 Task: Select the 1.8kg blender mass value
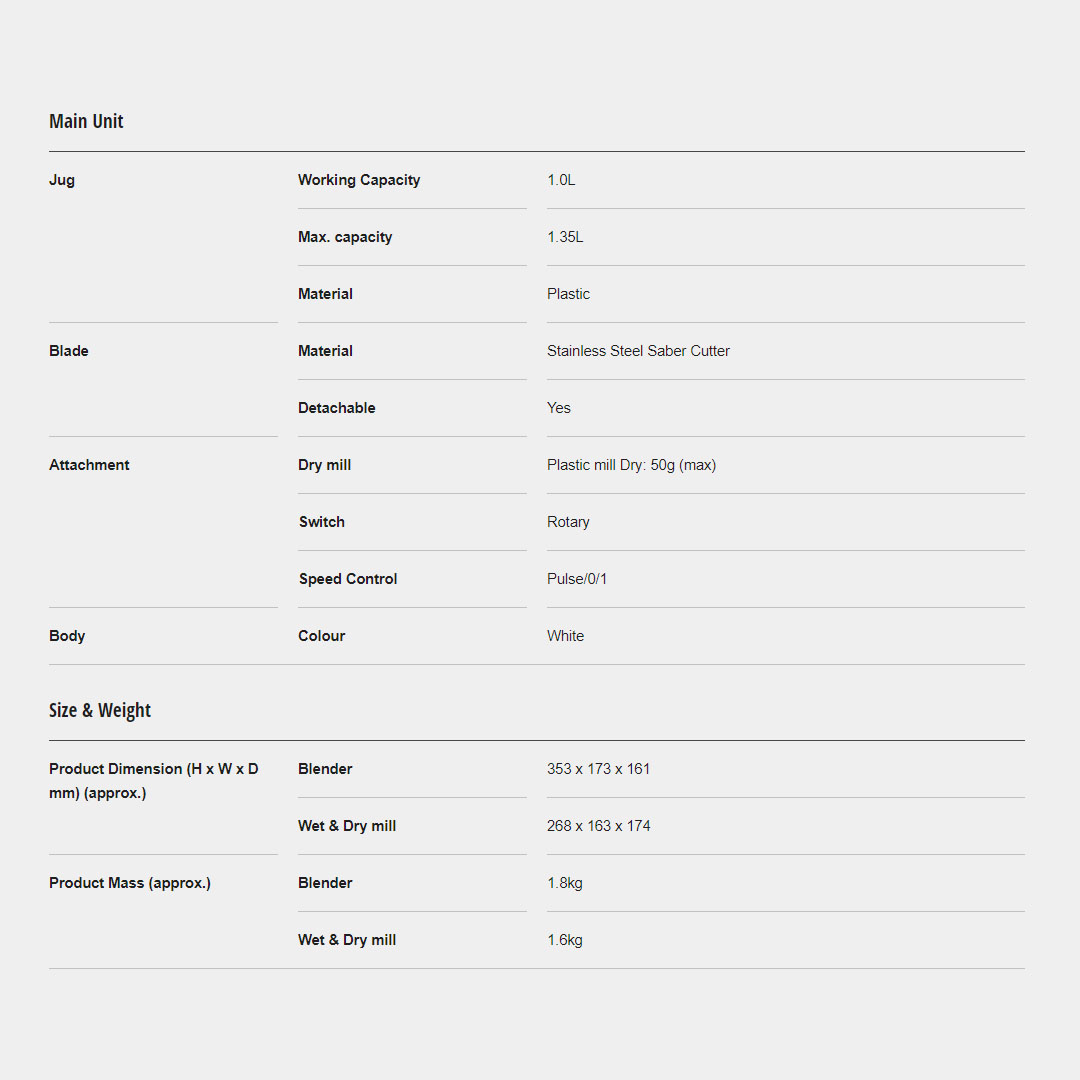(565, 883)
